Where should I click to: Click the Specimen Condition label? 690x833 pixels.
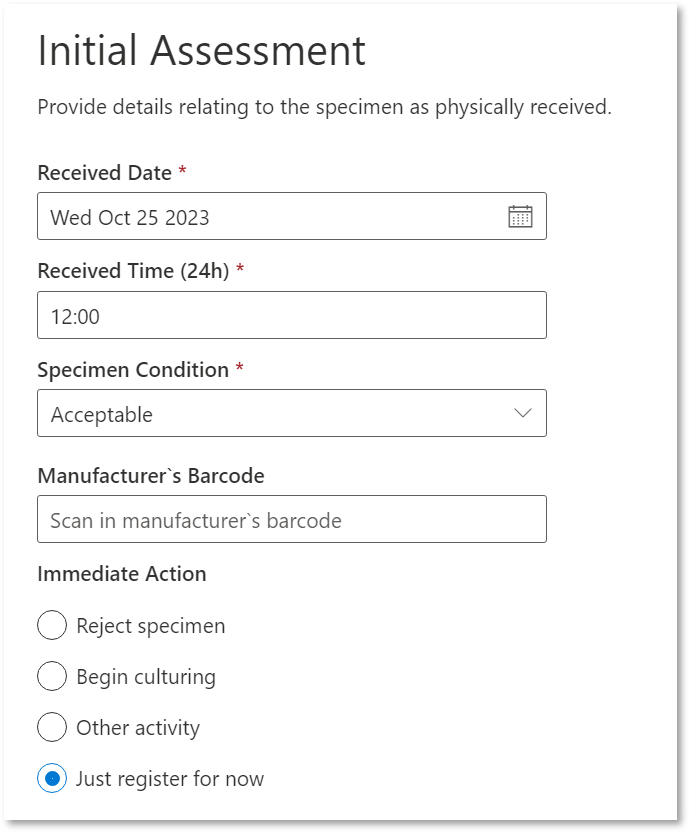coord(133,370)
